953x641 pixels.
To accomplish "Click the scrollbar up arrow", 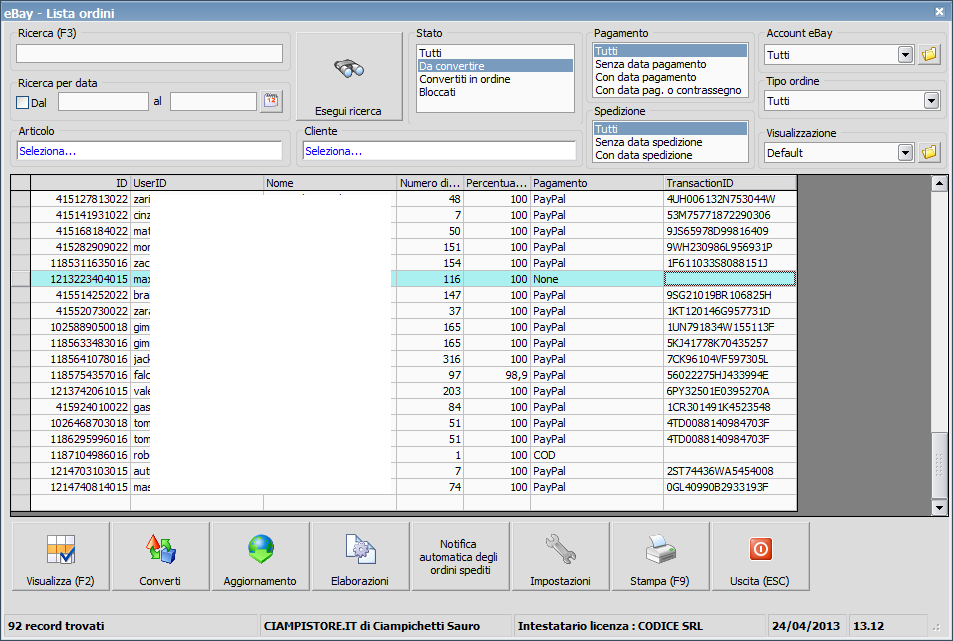I will coord(939,183).
